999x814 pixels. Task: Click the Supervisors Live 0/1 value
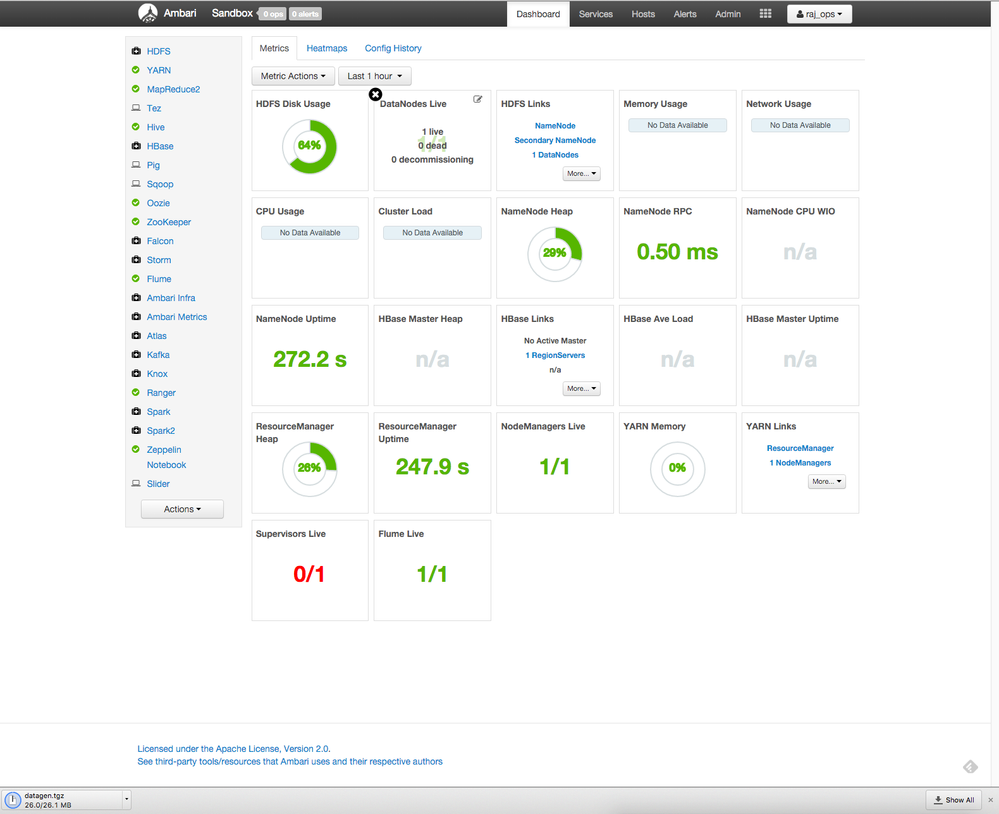(309, 575)
